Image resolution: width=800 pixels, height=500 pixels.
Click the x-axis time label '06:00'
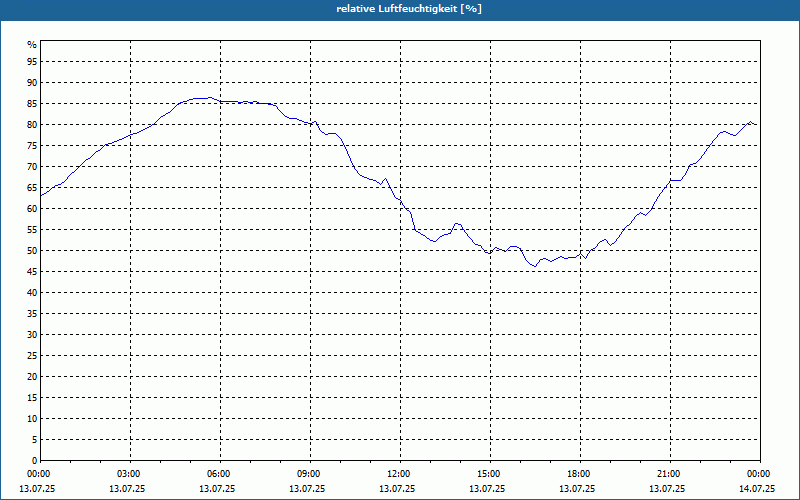pos(219,474)
